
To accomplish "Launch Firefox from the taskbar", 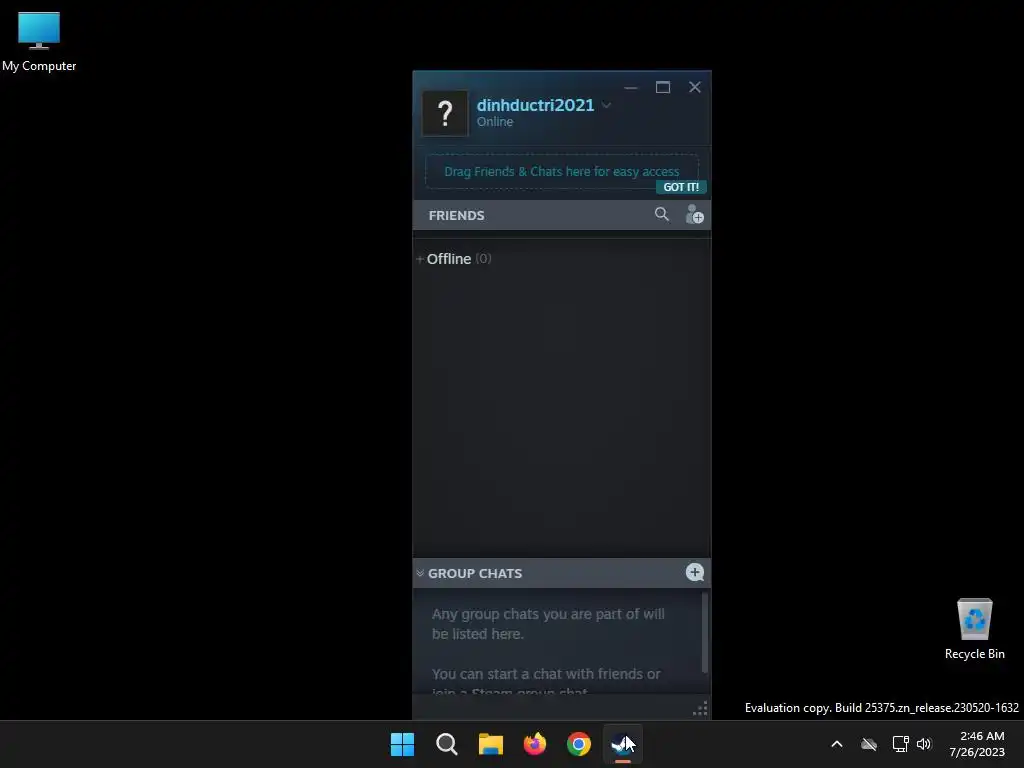I will 535,744.
